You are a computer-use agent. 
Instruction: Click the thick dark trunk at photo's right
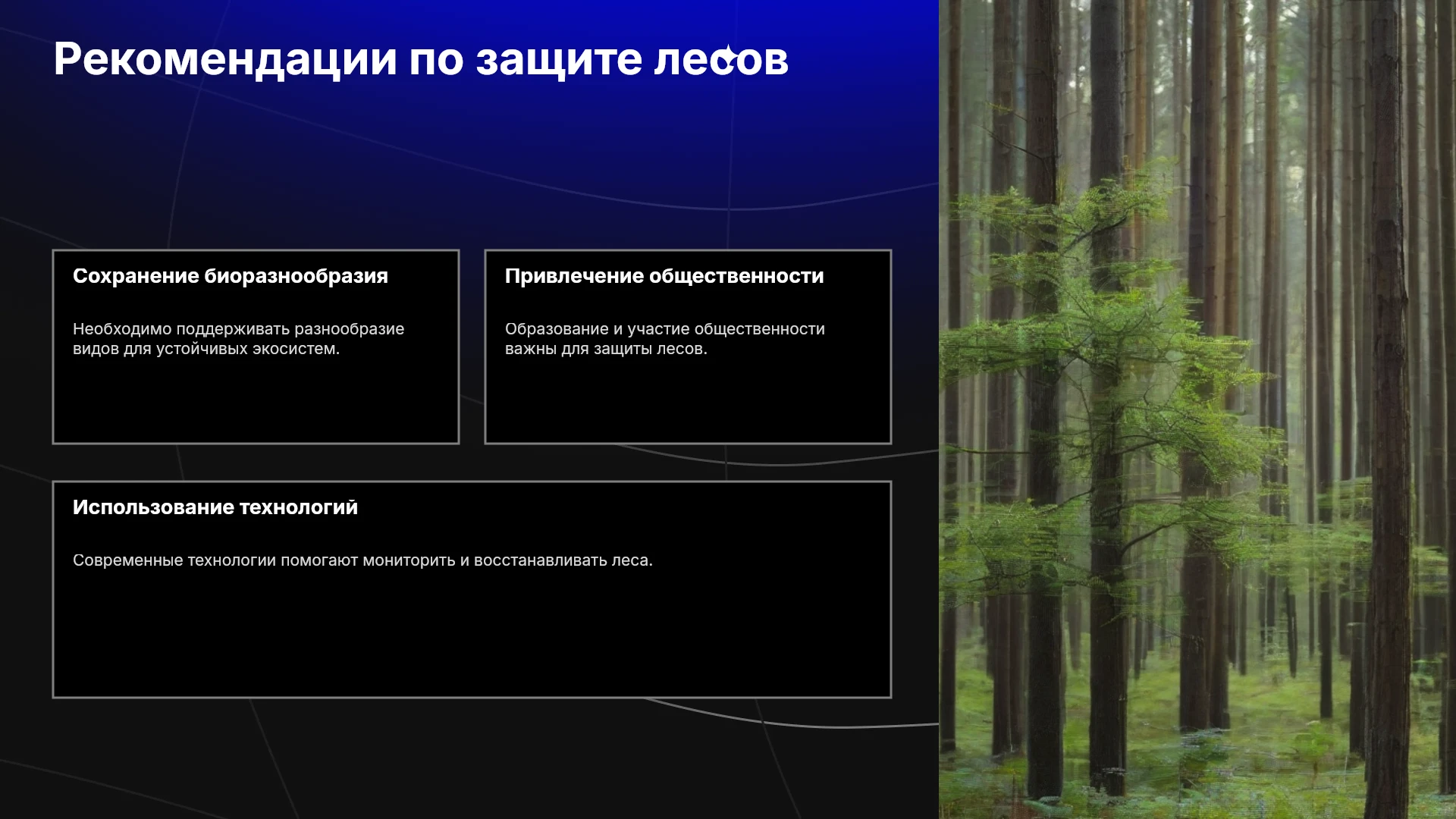pyautogui.click(x=1388, y=409)
